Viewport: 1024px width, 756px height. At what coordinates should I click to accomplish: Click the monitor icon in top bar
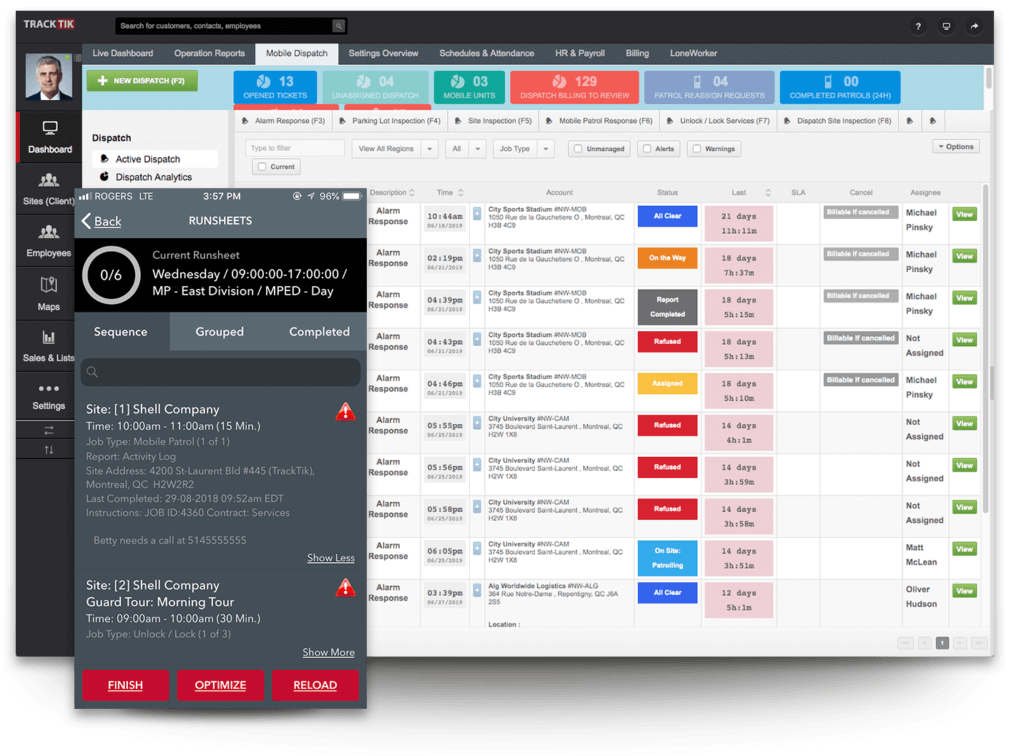click(x=946, y=27)
